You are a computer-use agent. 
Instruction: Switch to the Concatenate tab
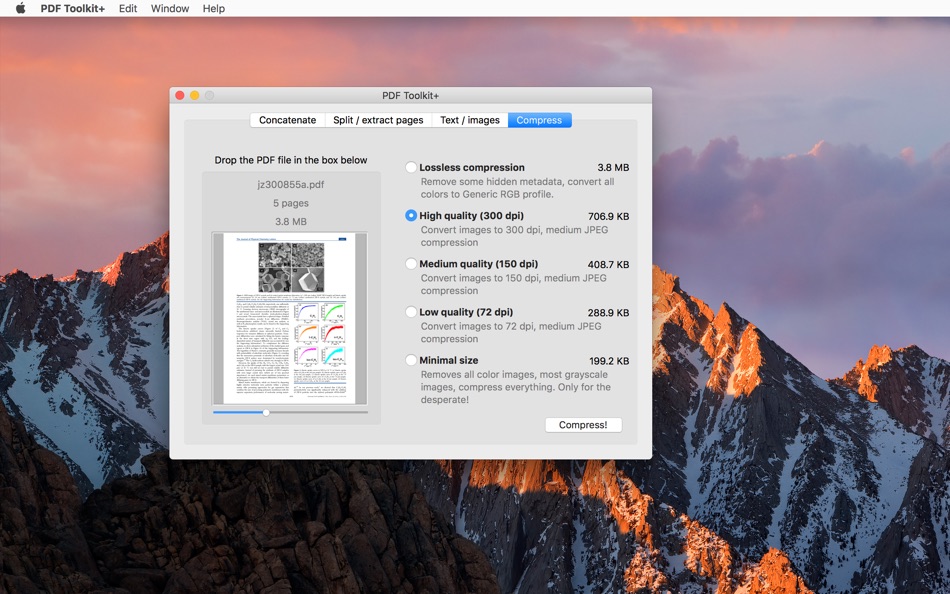click(x=287, y=120)
